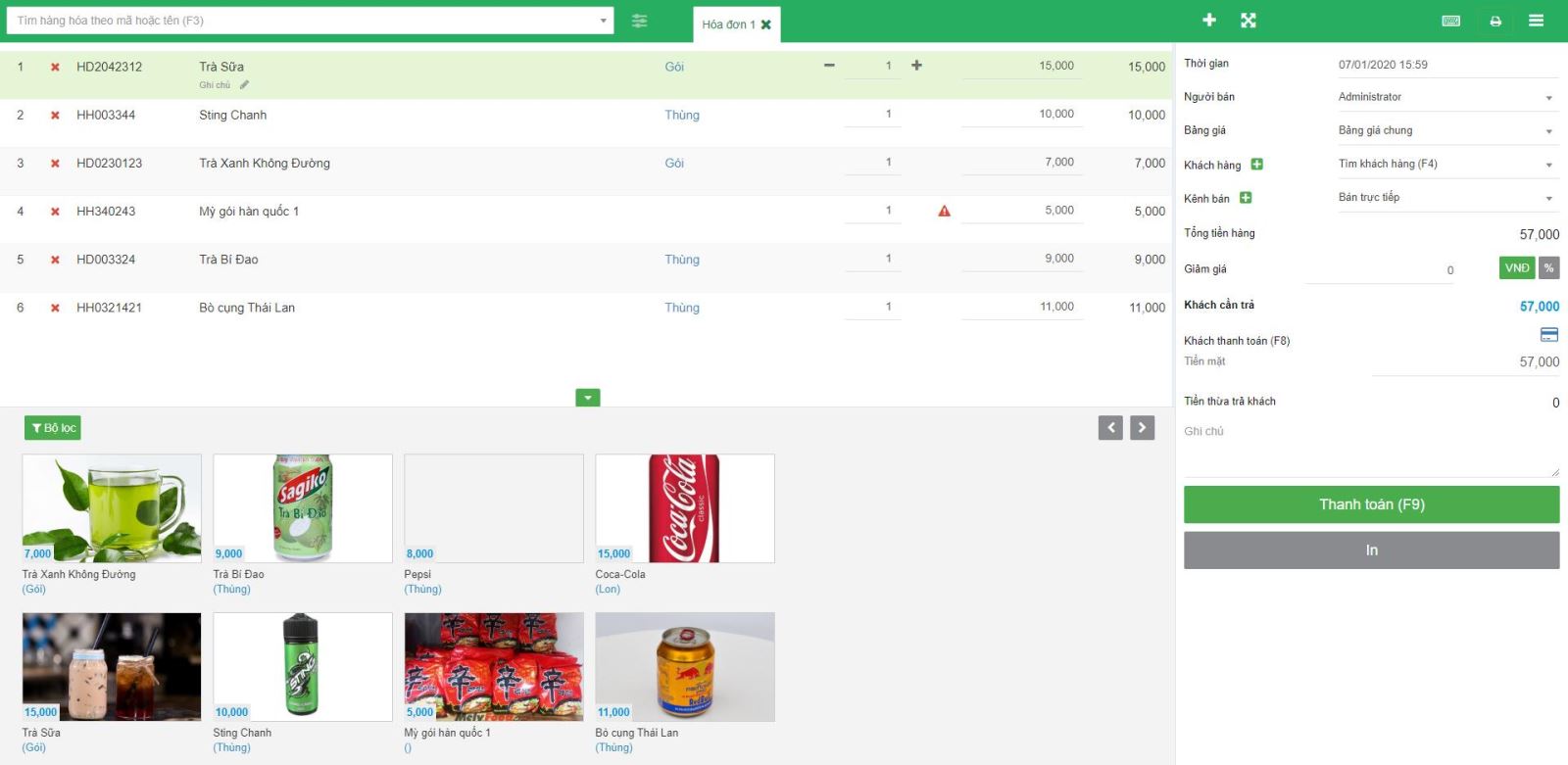
Task: Click the plus icon to add new invoice
Action: [x=1209, y=21]
